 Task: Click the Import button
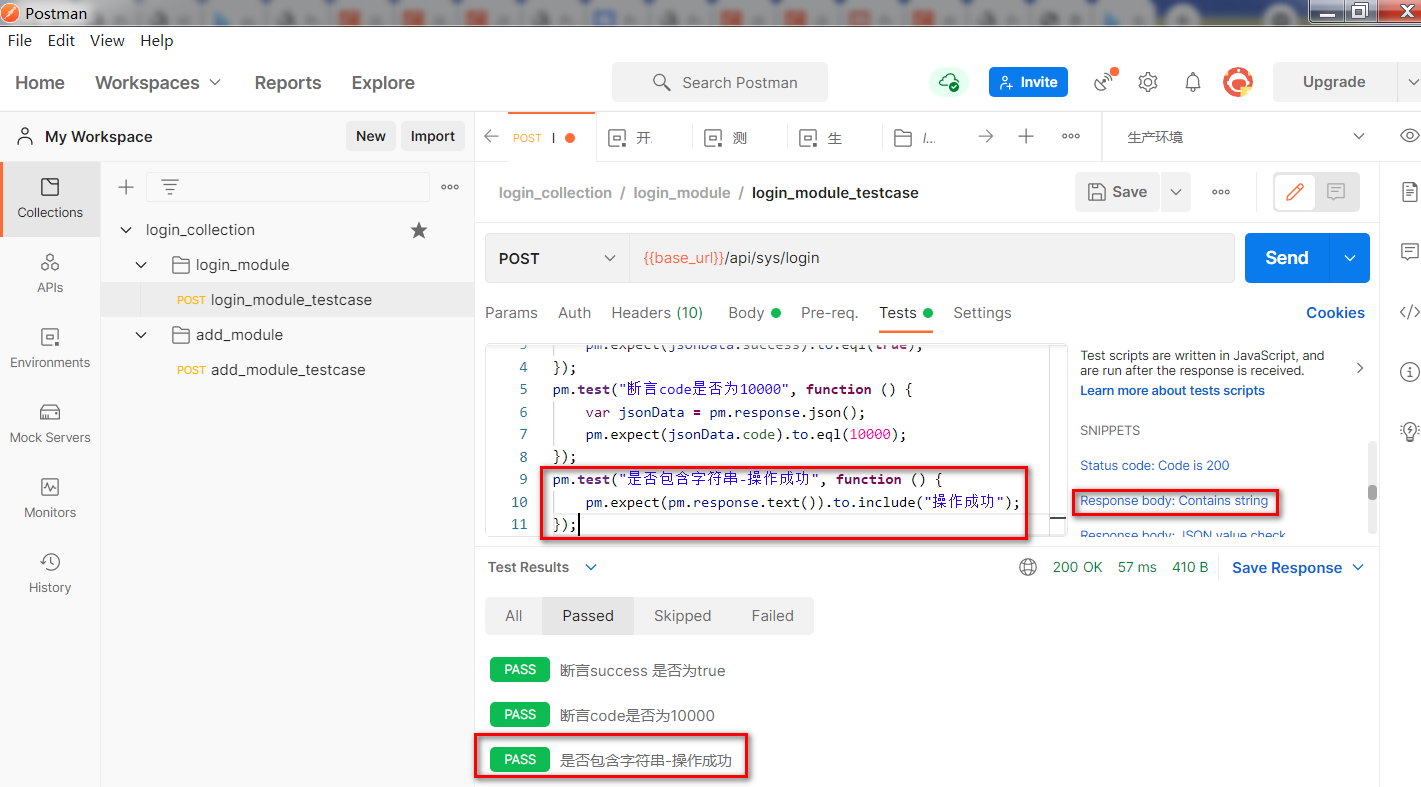(x=433, y=136)
